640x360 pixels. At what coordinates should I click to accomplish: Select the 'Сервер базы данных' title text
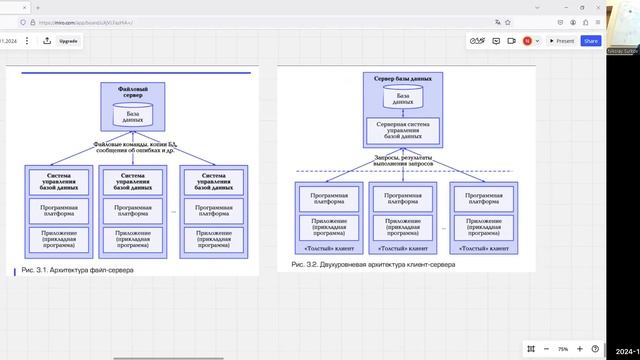pyautogui.click(x=403, y=78)
